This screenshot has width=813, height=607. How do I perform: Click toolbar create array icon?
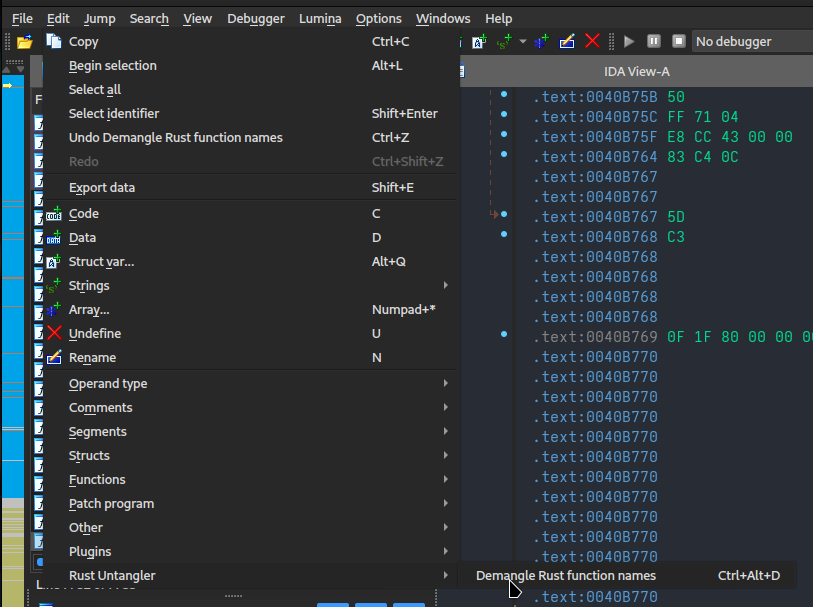point(541,41)
